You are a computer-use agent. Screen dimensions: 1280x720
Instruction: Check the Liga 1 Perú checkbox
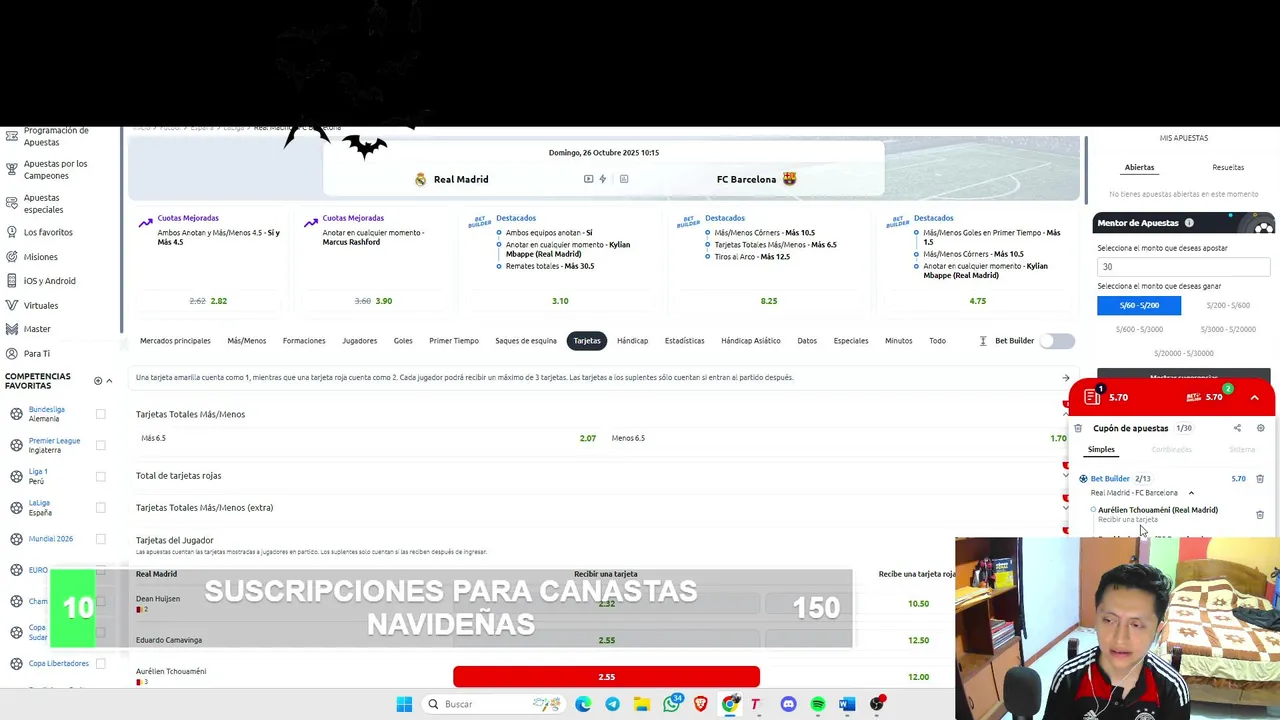100,476
